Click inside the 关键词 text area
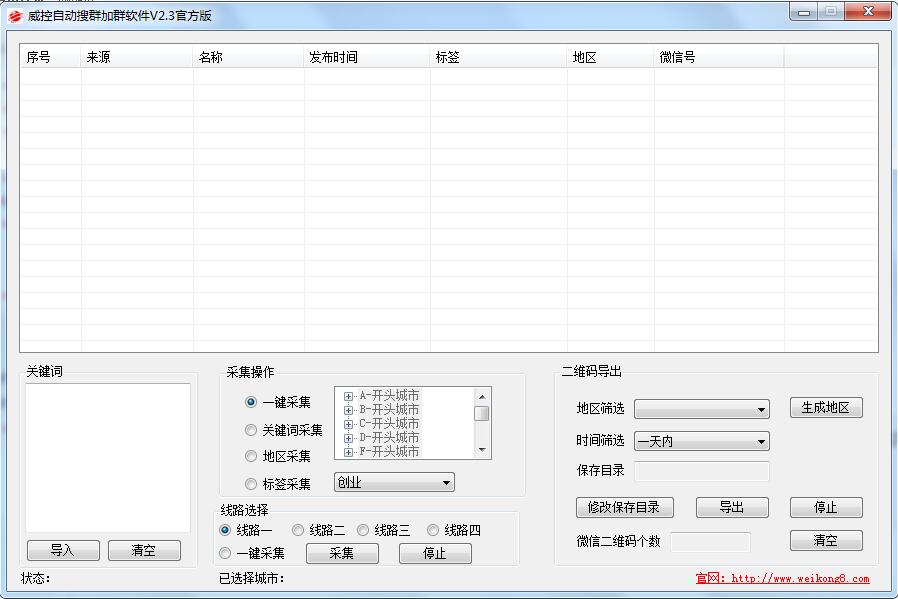Screen dimensions: 898x599 [108, 457]
